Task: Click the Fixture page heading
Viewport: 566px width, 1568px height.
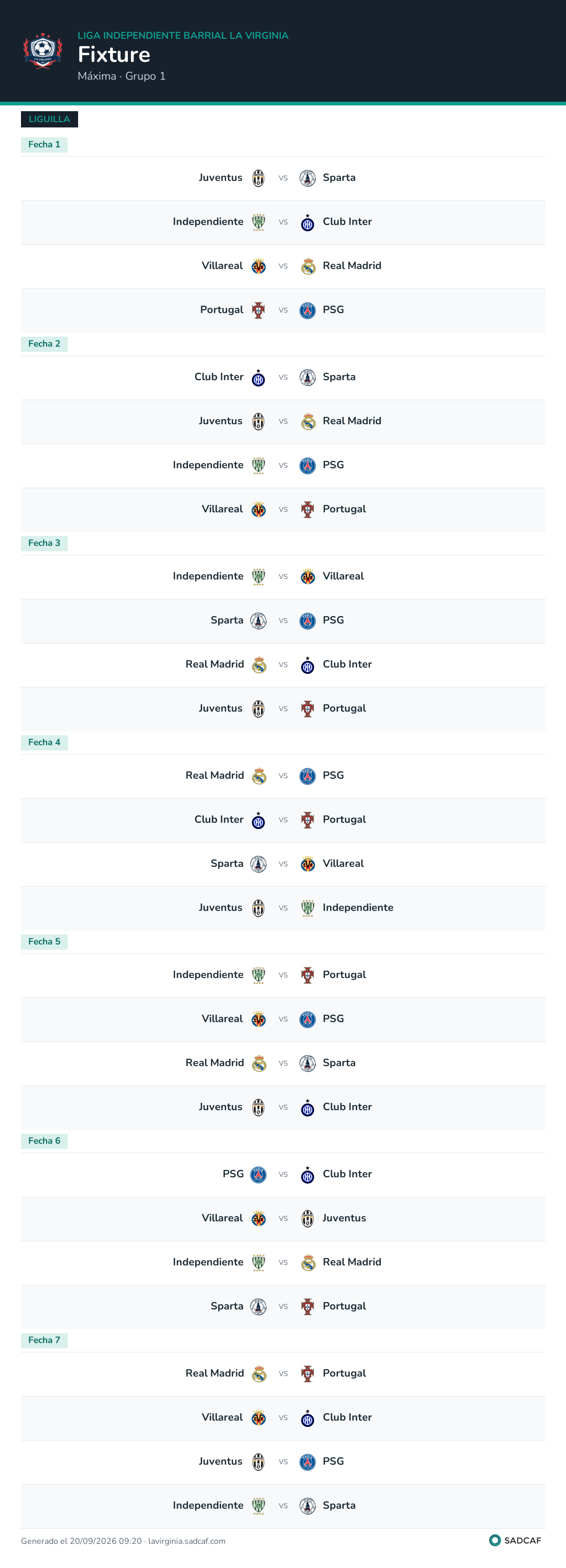Action: [114, 55]
